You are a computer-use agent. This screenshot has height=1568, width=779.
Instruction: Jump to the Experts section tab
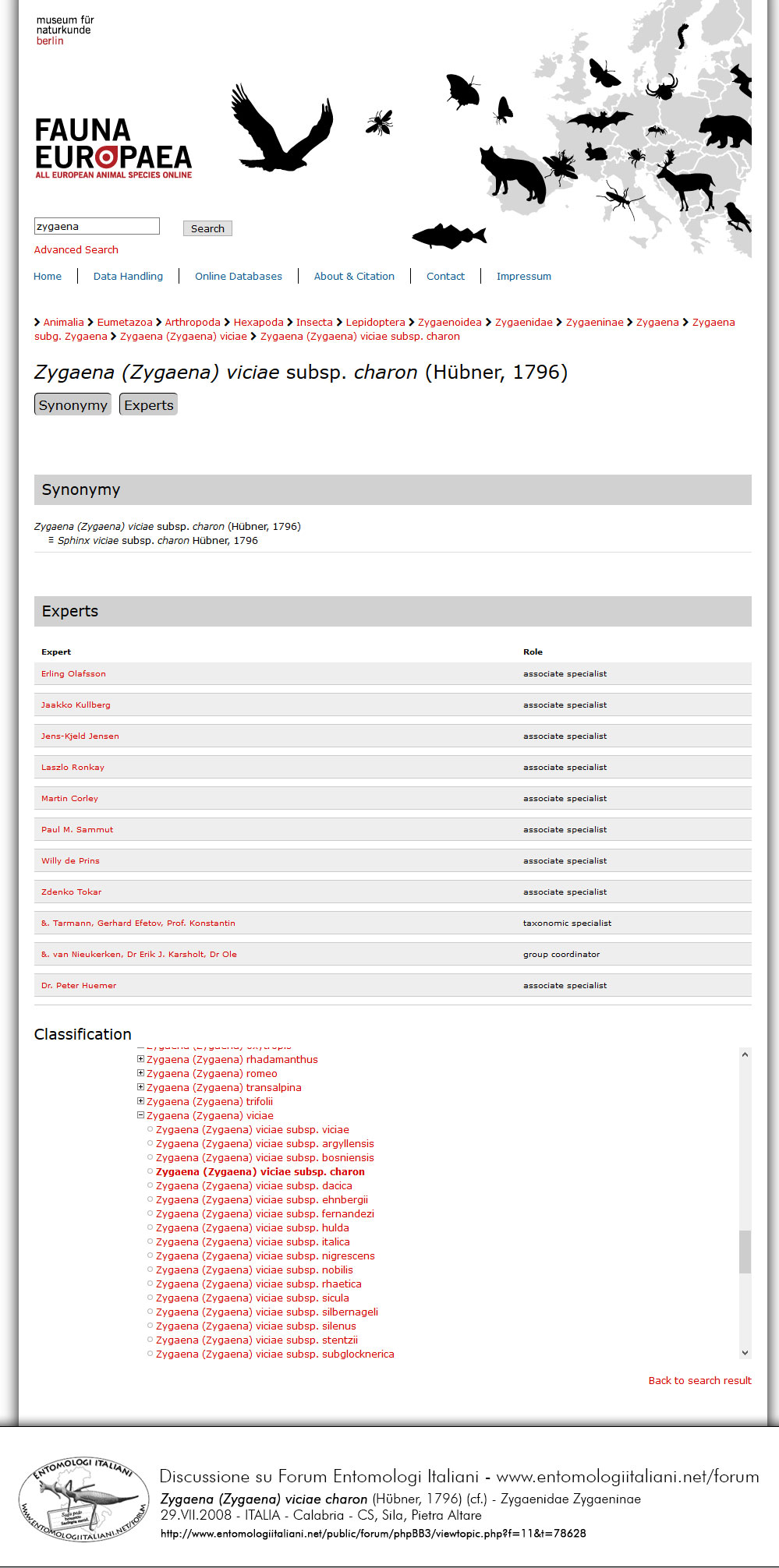[148, 404]
